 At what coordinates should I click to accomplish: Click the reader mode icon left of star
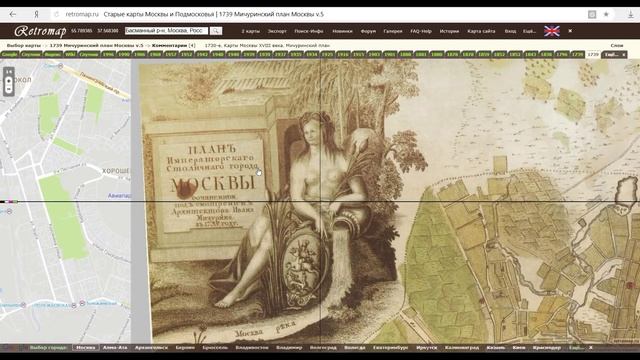pos(592,14)
